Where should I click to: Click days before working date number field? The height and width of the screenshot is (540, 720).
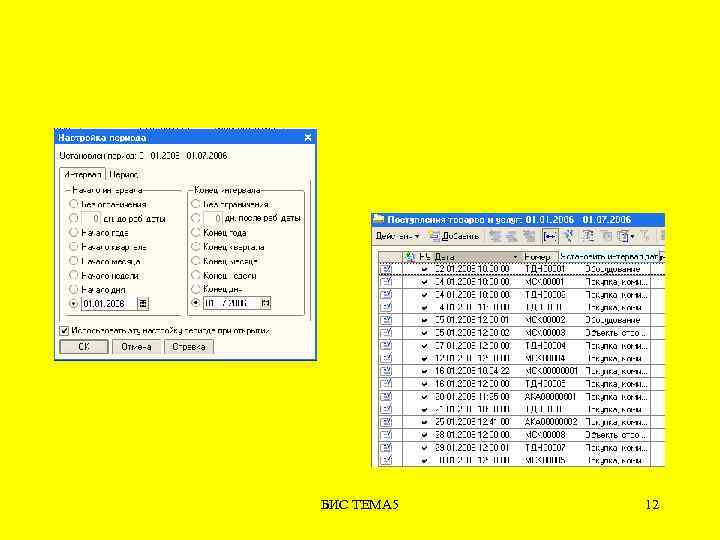click(x=90, y=219)
